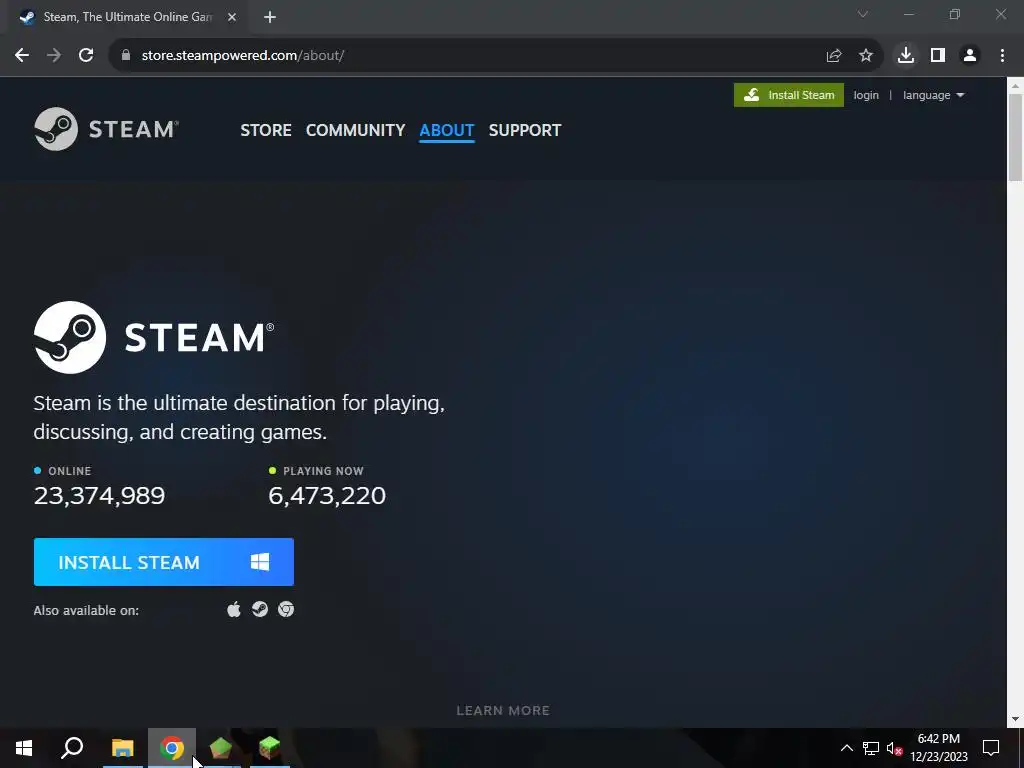Share this page via the share icon

[x=834, y=56]
